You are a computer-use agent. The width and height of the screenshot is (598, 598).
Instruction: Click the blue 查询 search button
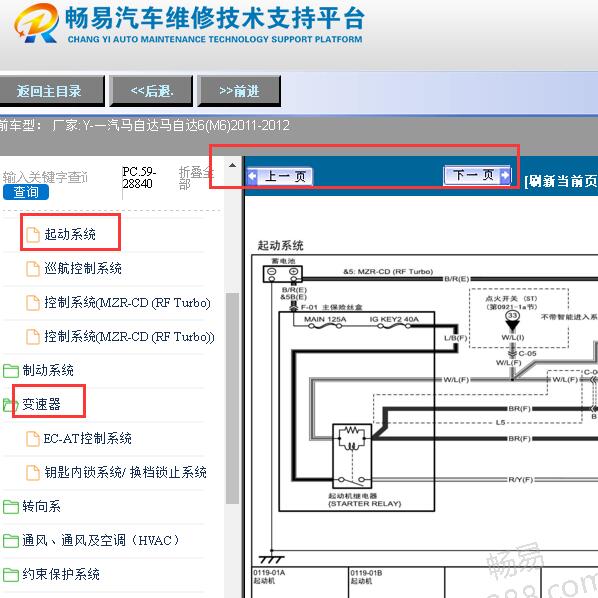coord(26,192)
